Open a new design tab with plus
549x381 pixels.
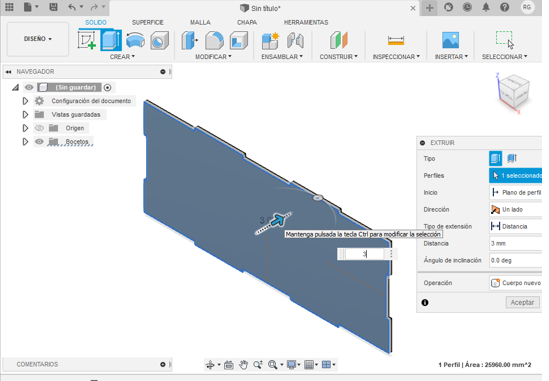pyautogui.click(x=430, y=8)
